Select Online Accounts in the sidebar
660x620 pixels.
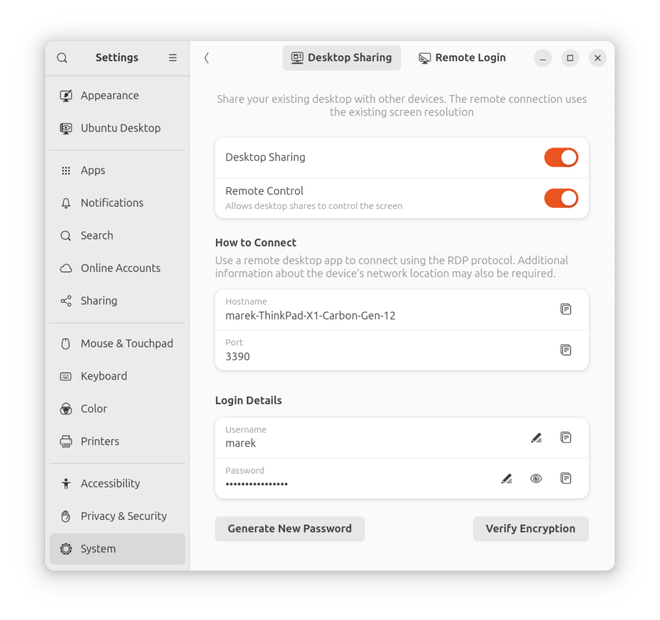[117, 268]
